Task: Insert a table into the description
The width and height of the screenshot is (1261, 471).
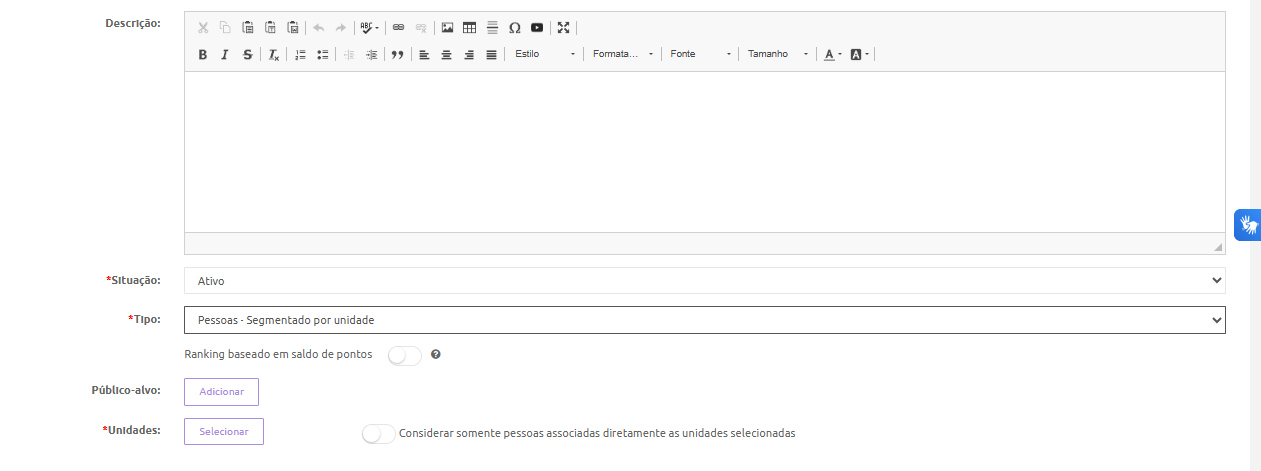Action: pyautogui.click(x=469, y=28)
